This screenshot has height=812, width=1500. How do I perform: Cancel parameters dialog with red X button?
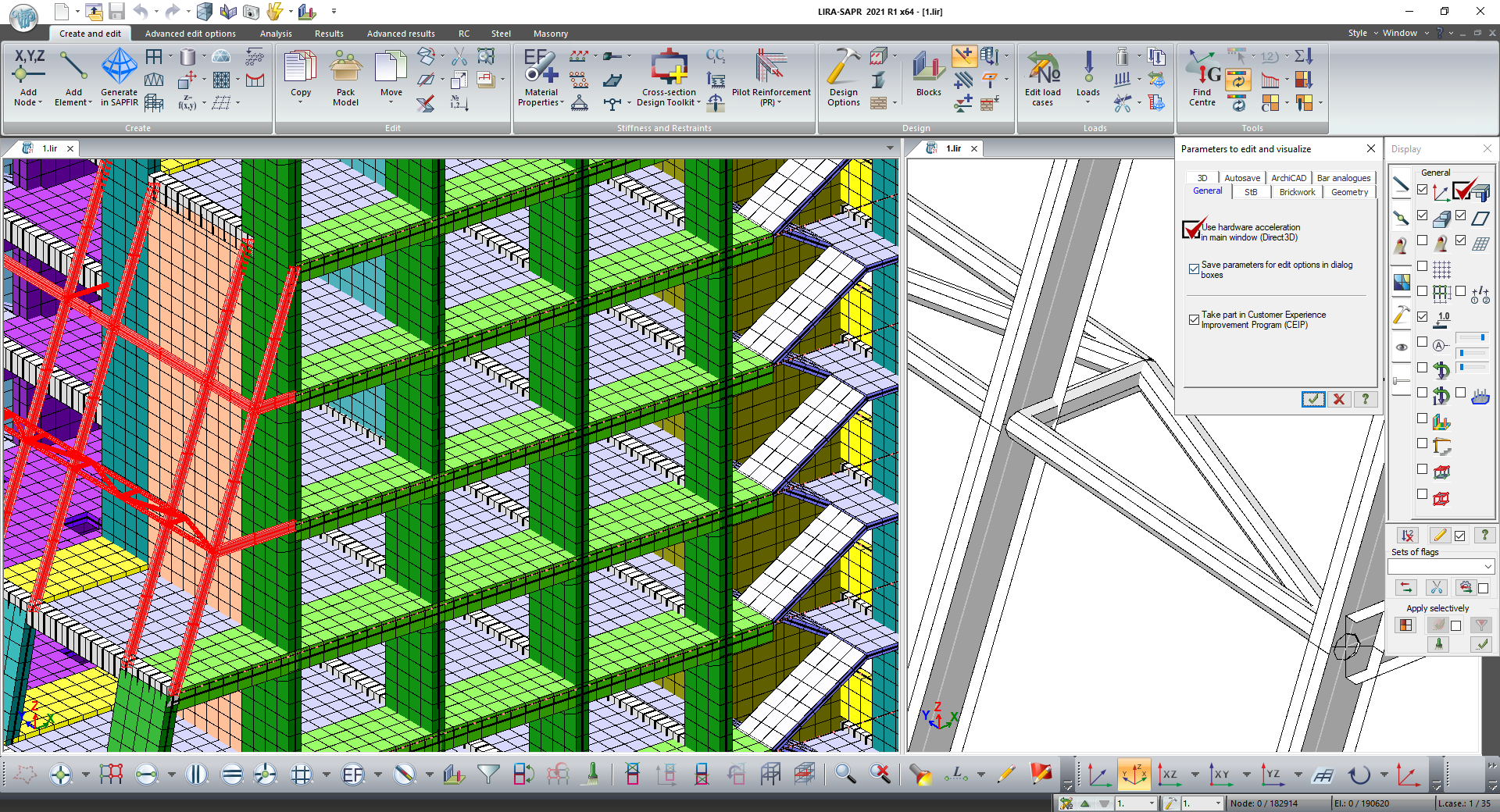click(x=1339, y=399)
